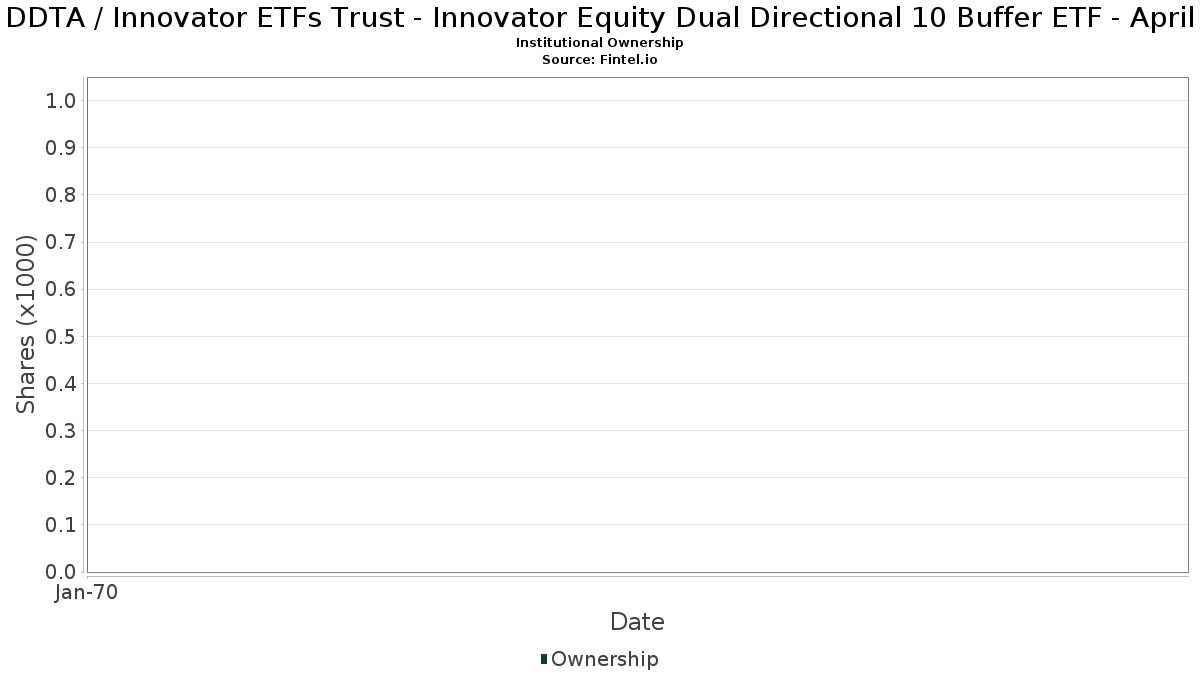Click the 0.0 y-axis tick label

[x=61, y=572]
